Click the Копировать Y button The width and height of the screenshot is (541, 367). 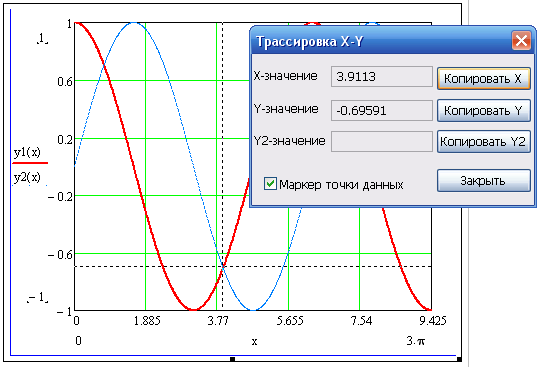484,110
